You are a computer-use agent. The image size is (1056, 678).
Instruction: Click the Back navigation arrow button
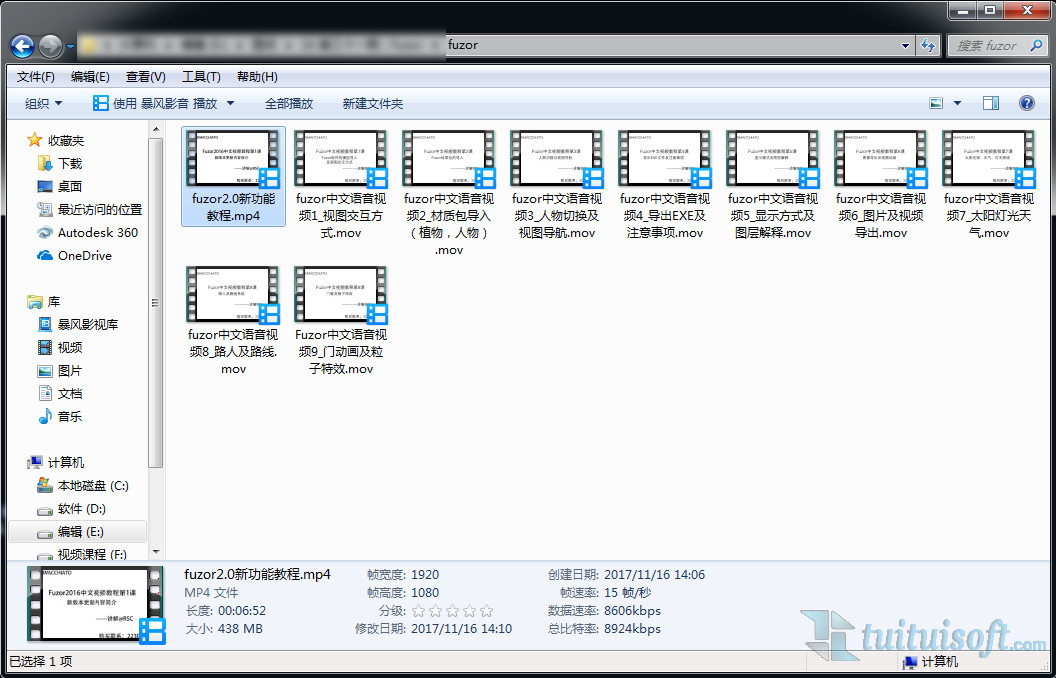[23, 46]
